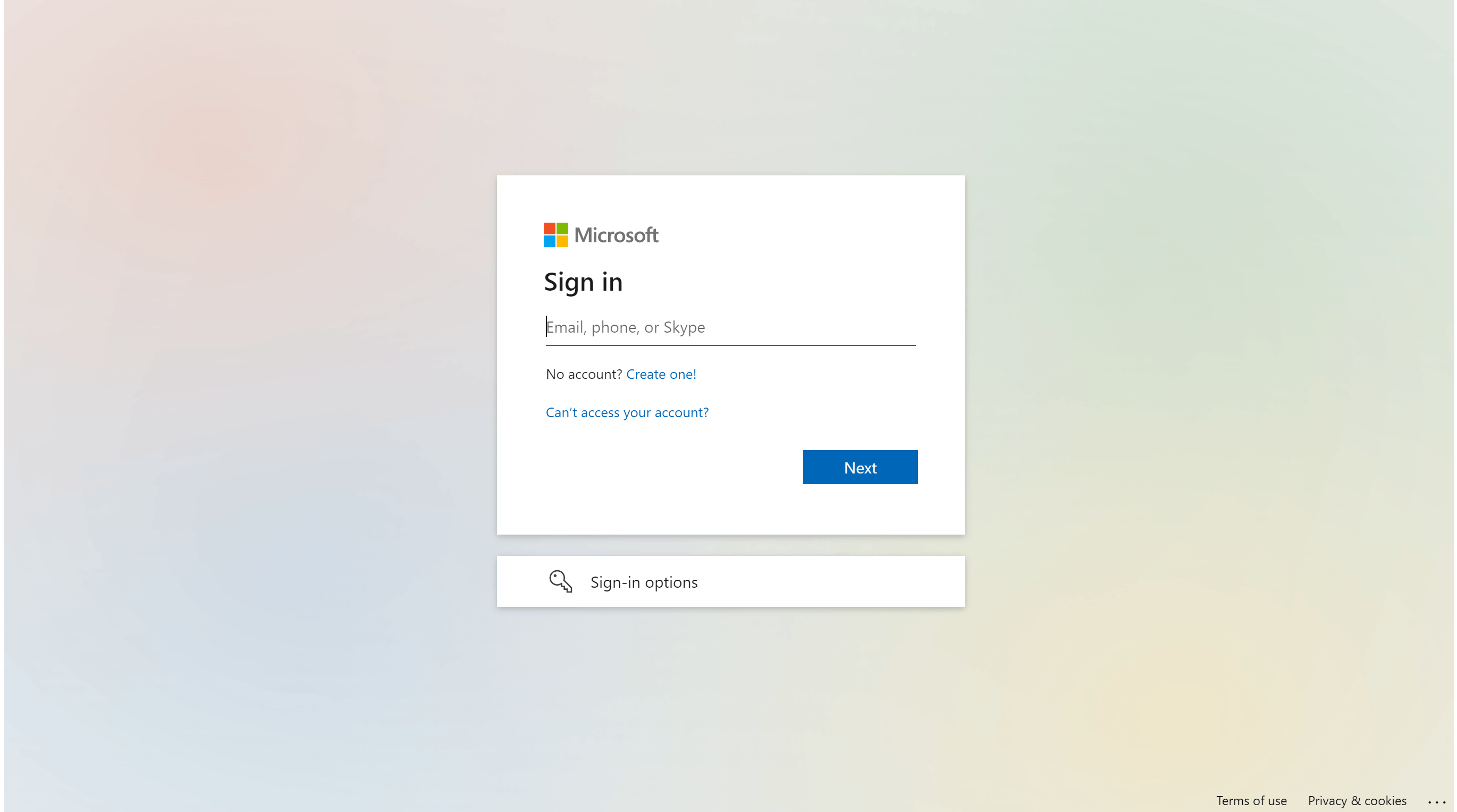
Task: Click the blue Next button
Action: [x=860, y=467]
